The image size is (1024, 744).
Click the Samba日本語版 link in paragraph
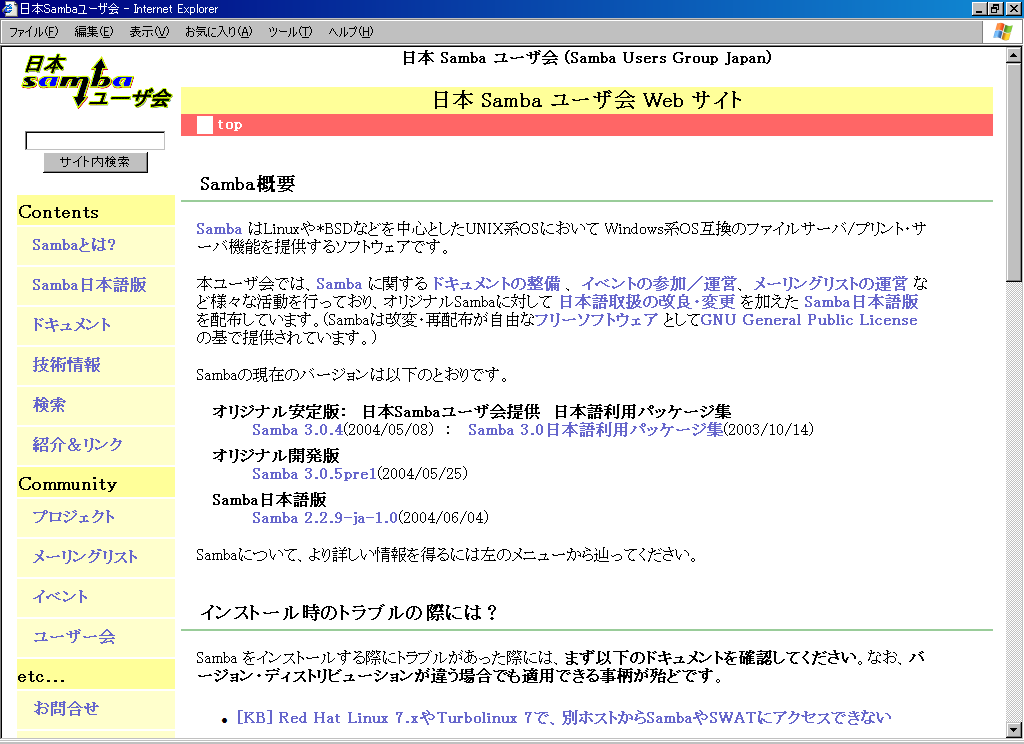click(x=861, y=302)
